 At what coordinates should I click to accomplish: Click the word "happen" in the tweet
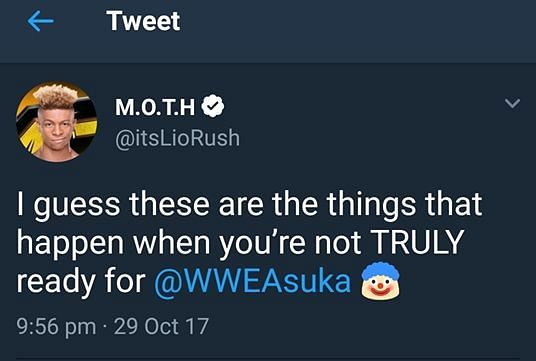70,244
